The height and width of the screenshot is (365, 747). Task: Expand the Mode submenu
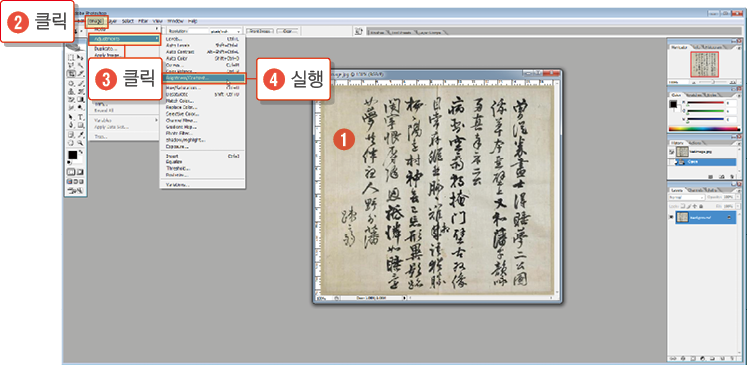124,29
